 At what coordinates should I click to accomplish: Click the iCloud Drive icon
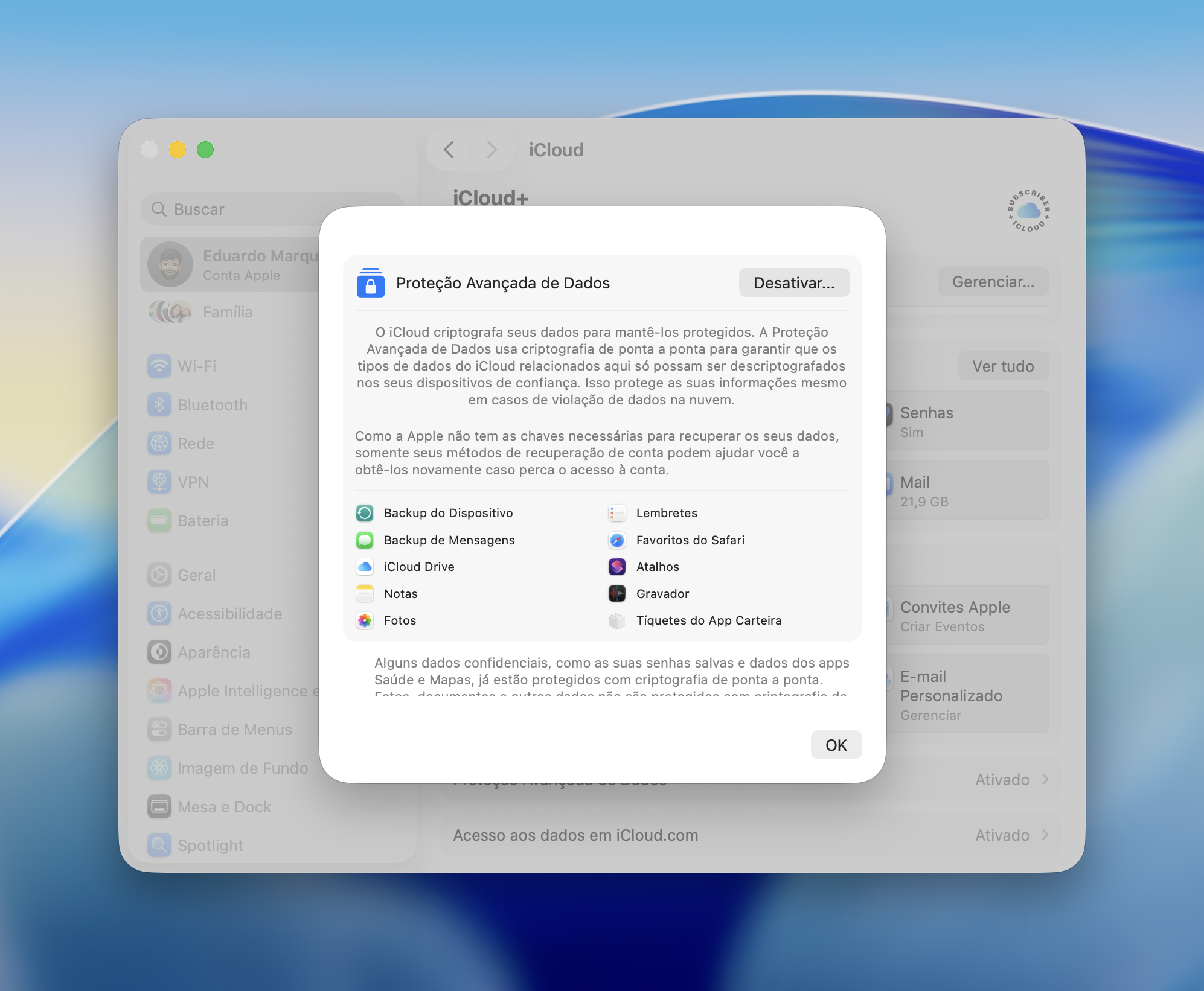365,567
